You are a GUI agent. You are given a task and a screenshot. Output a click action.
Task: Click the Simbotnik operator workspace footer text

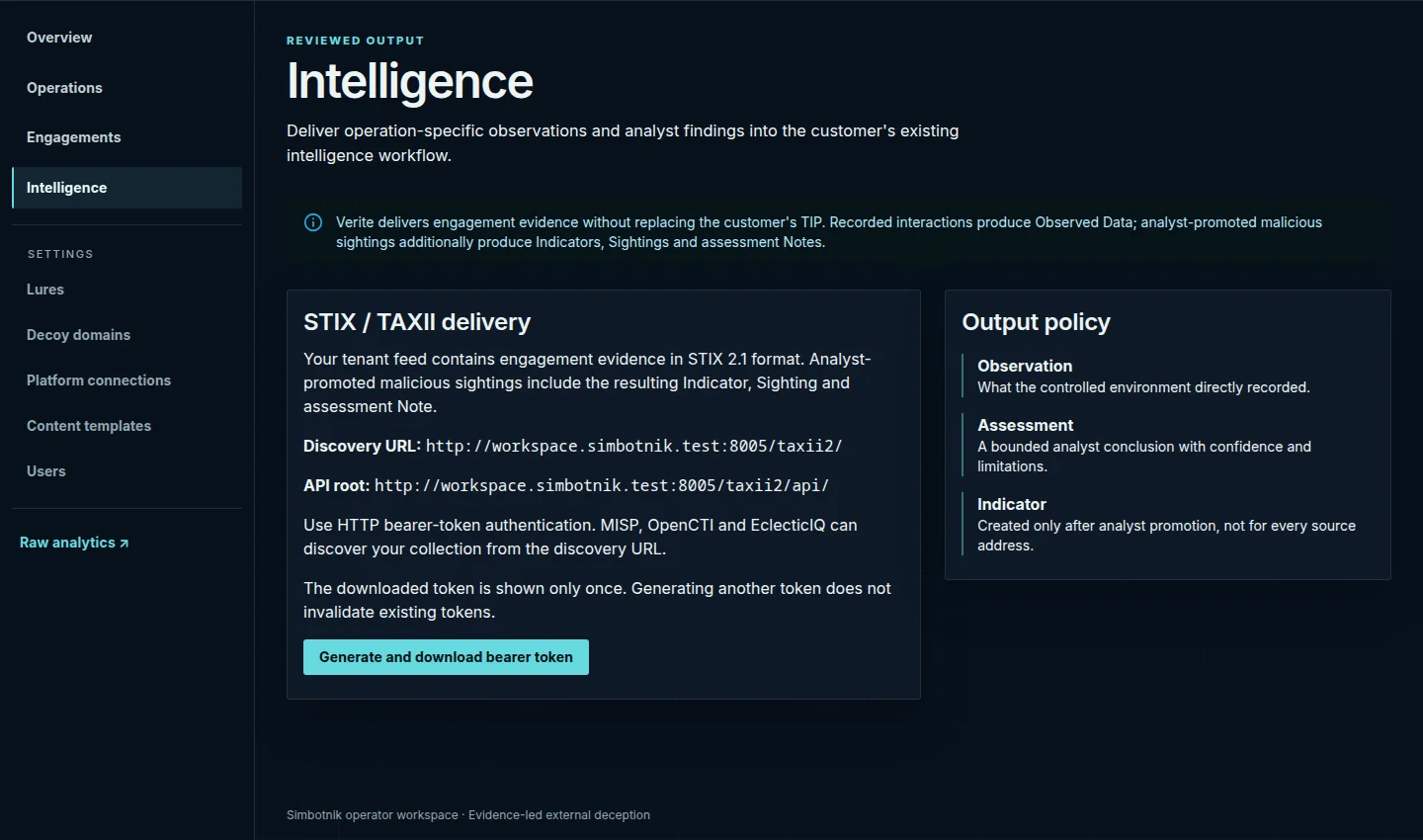468,815
